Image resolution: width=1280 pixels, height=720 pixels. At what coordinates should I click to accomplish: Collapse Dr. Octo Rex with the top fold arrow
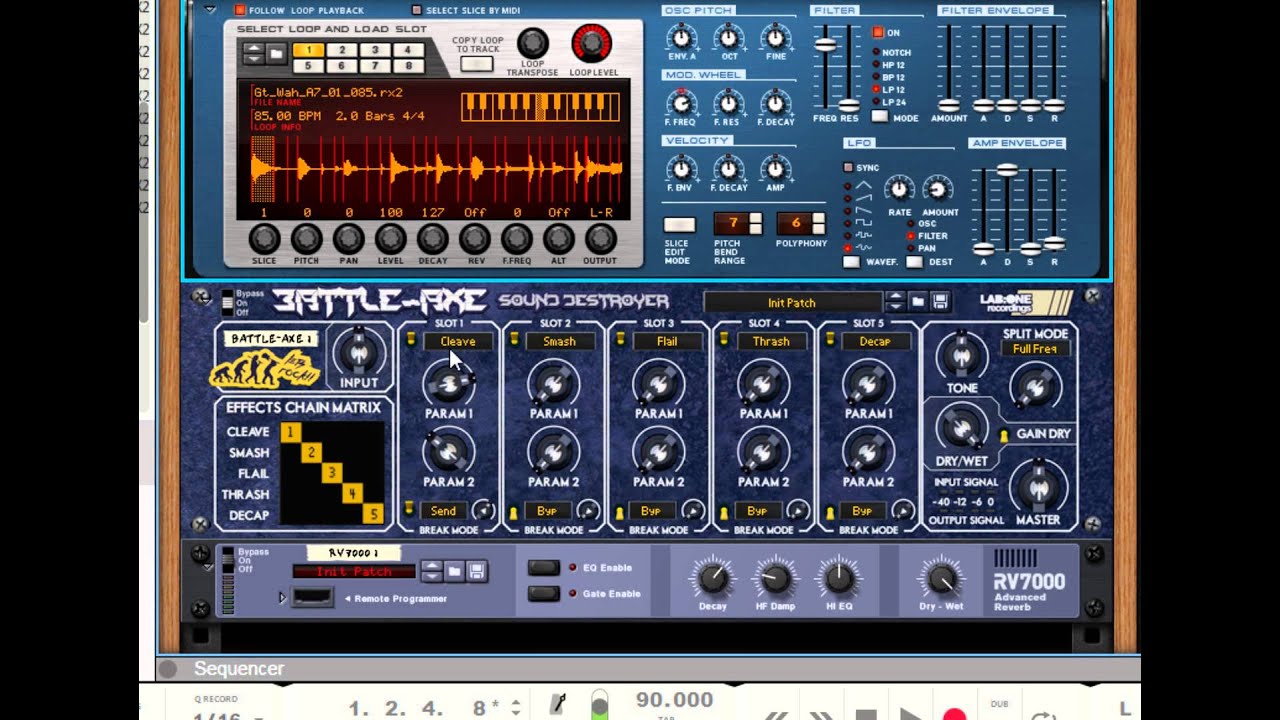click(x=210, y=9)
